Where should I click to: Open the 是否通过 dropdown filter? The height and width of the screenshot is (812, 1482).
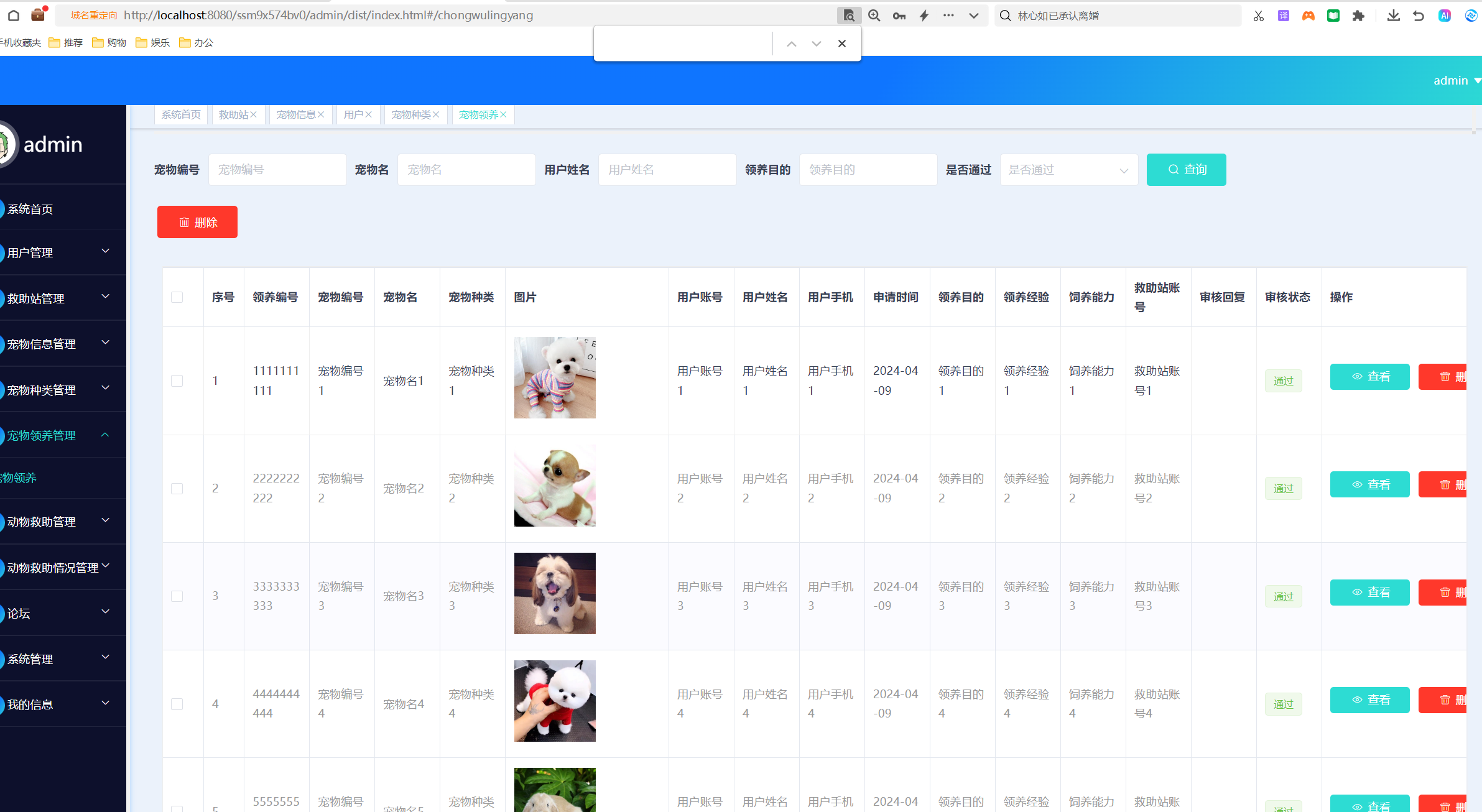tap(1068, 170)
